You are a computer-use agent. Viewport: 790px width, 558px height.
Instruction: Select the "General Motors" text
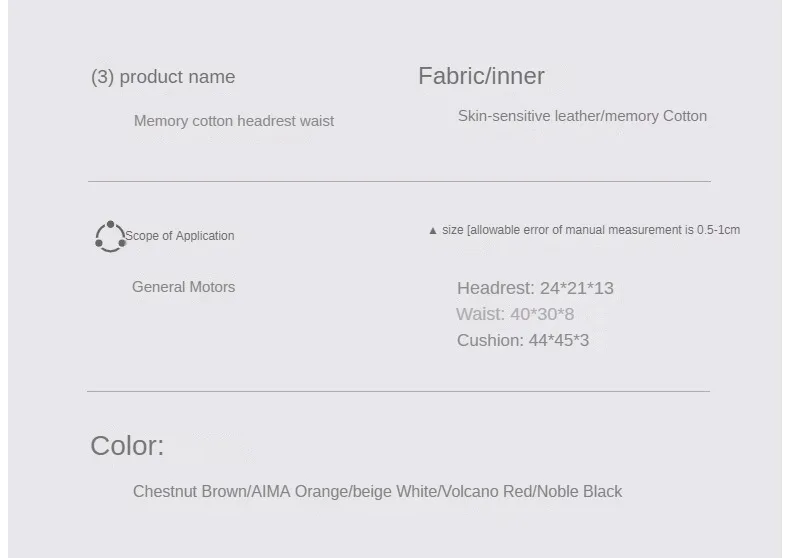(184, 287)
